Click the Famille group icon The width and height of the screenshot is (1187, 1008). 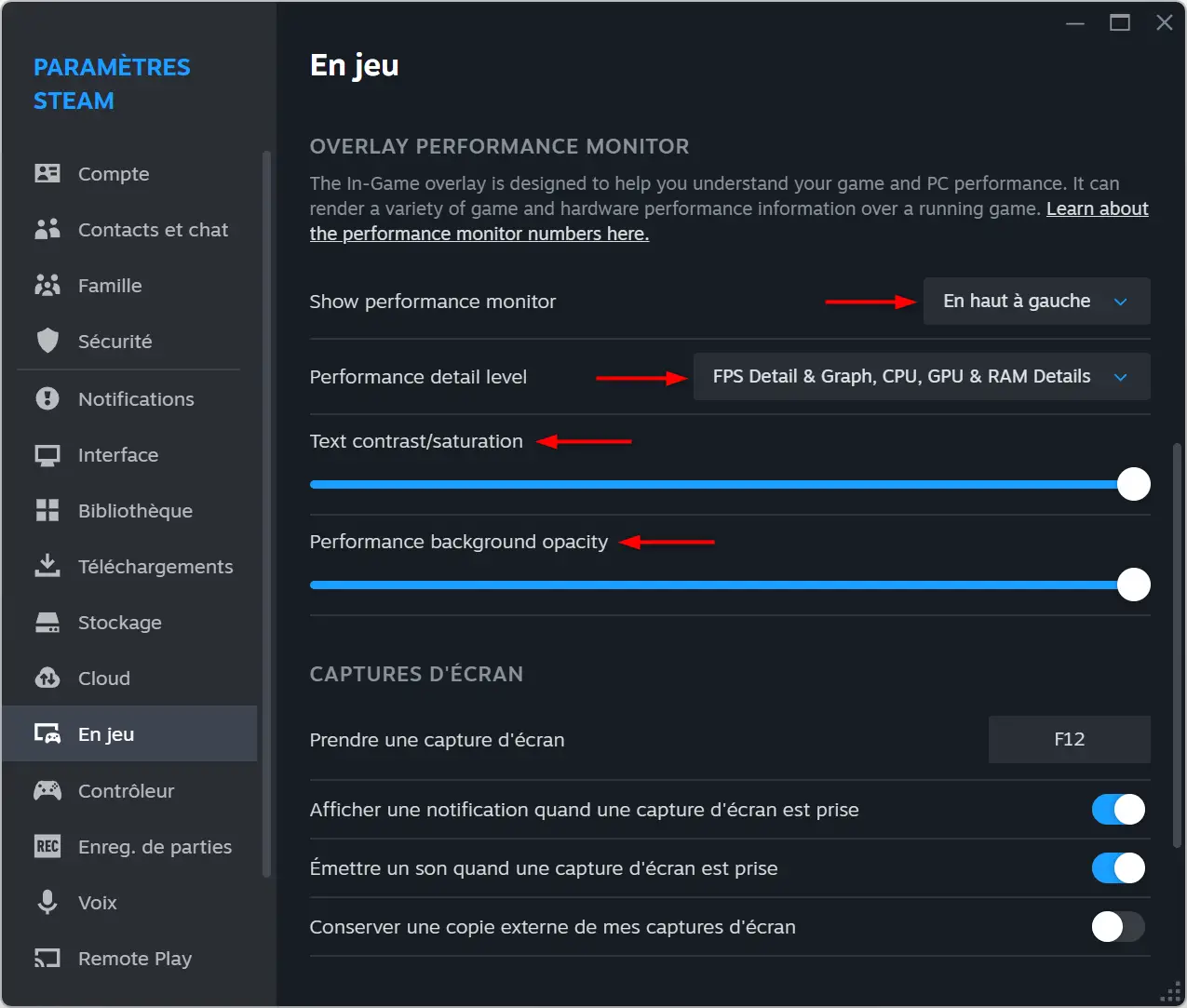pyautogui.click(x=47, y=285)
